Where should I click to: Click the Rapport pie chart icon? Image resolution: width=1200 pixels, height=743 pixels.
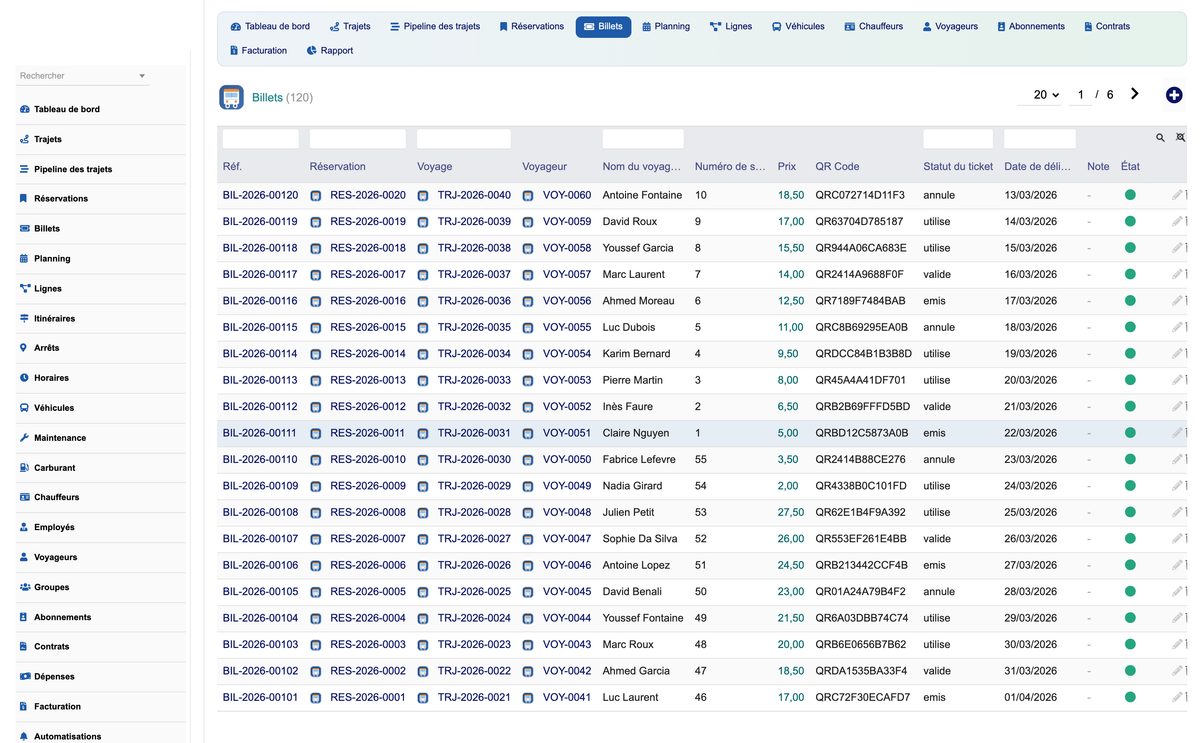(x=312, y=51)
